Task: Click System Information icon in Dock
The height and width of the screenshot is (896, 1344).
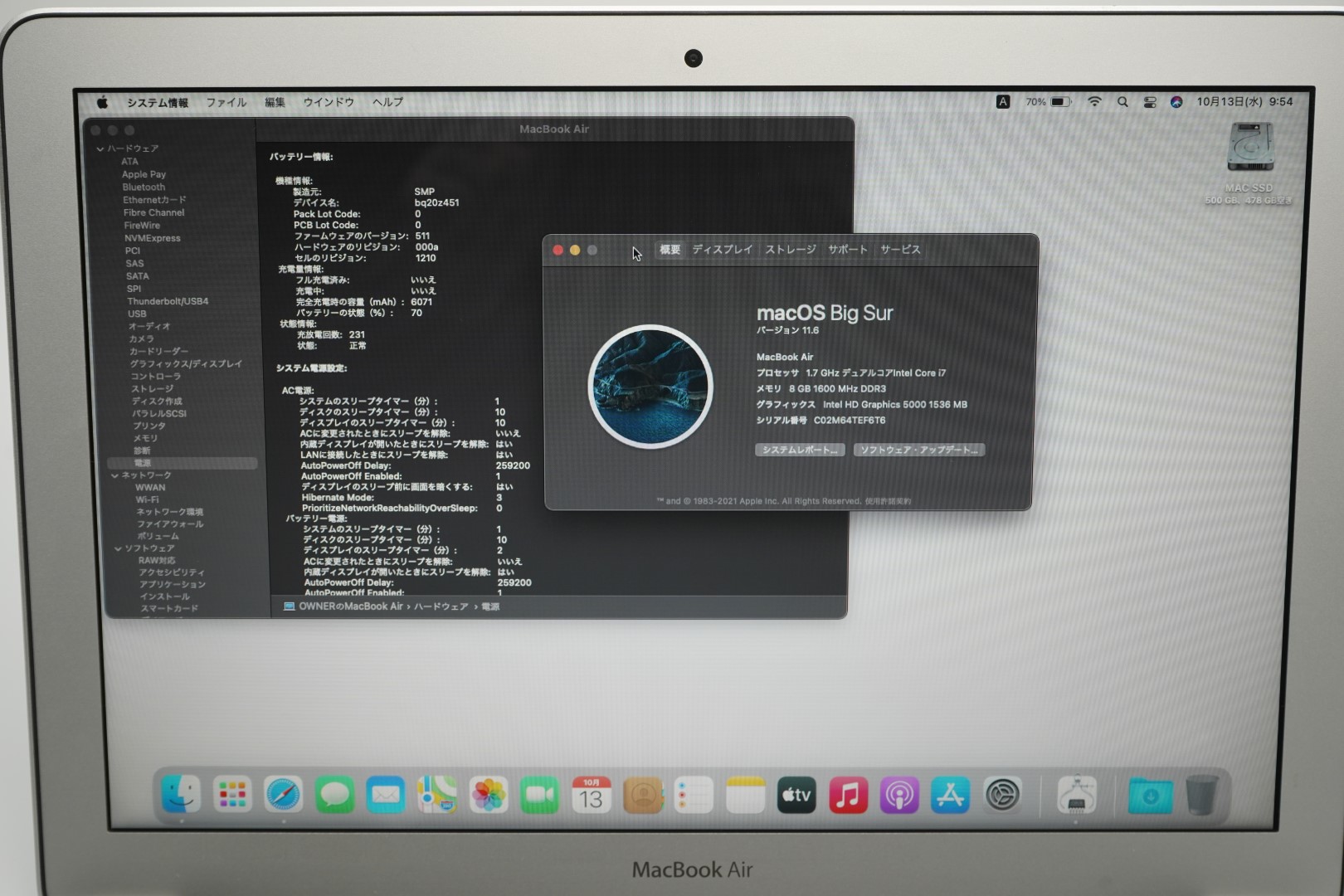Action: [x=1077, y=795]
